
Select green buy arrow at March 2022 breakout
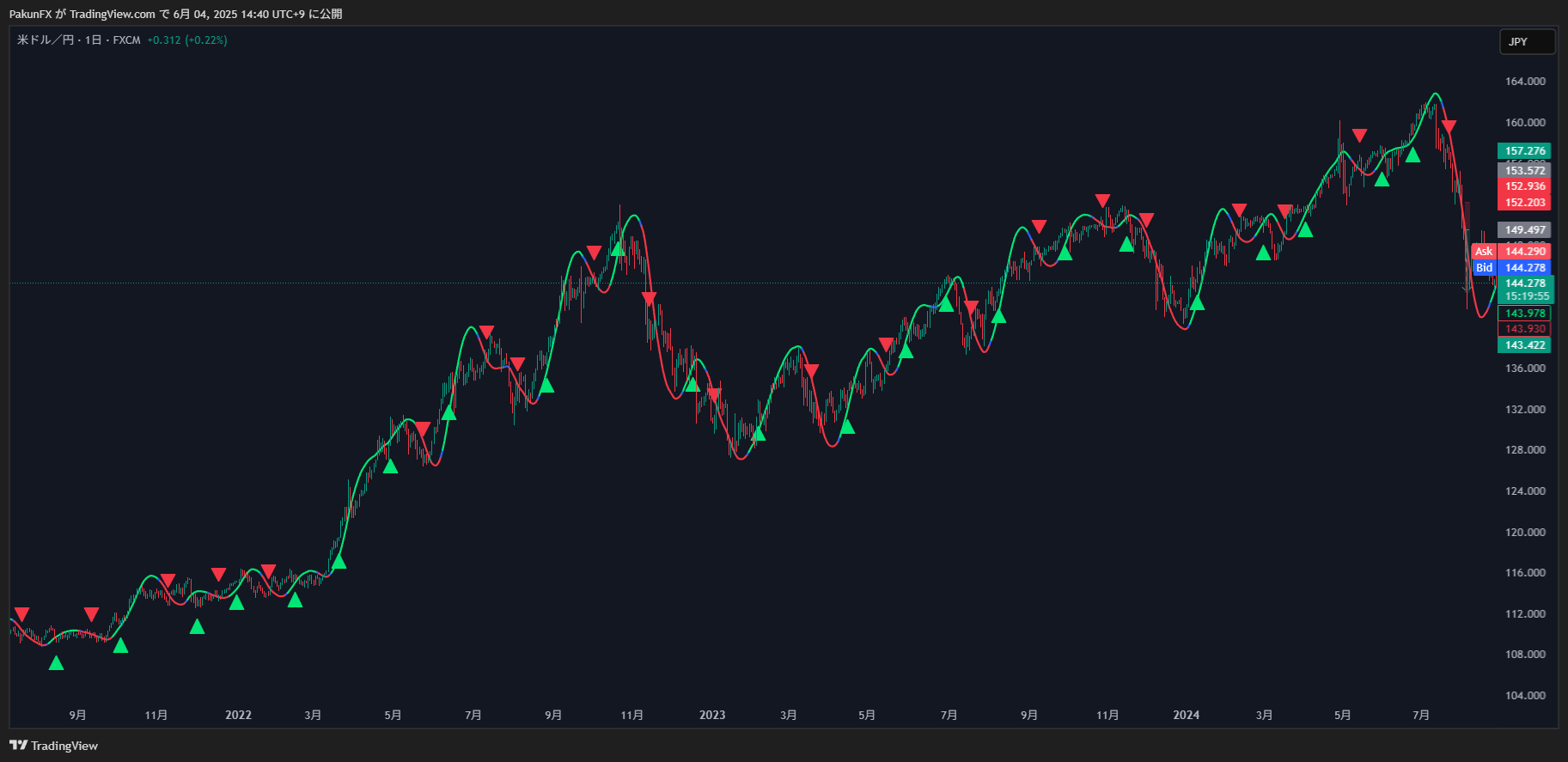tap(339, 561)
